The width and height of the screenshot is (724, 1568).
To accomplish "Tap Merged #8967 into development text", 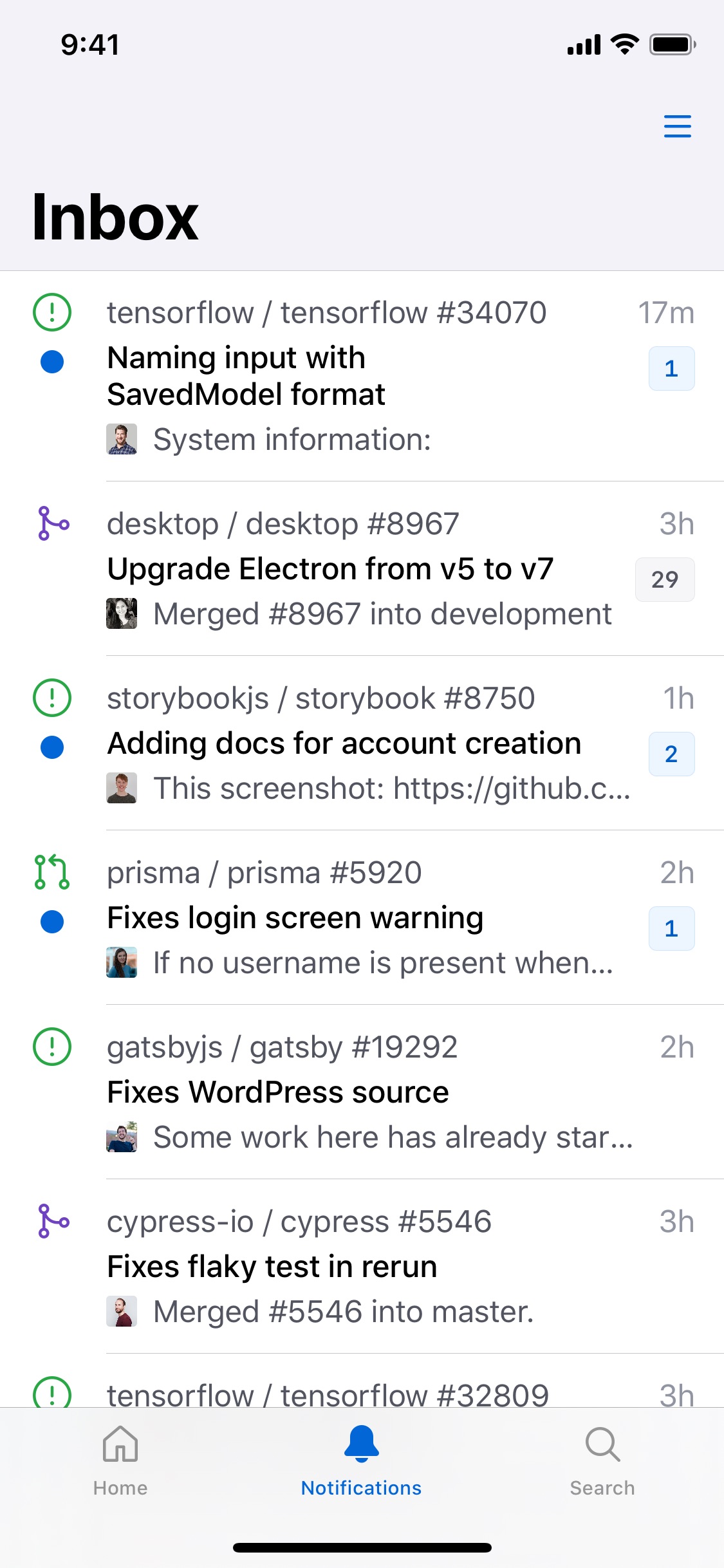I will pos(382,614).
